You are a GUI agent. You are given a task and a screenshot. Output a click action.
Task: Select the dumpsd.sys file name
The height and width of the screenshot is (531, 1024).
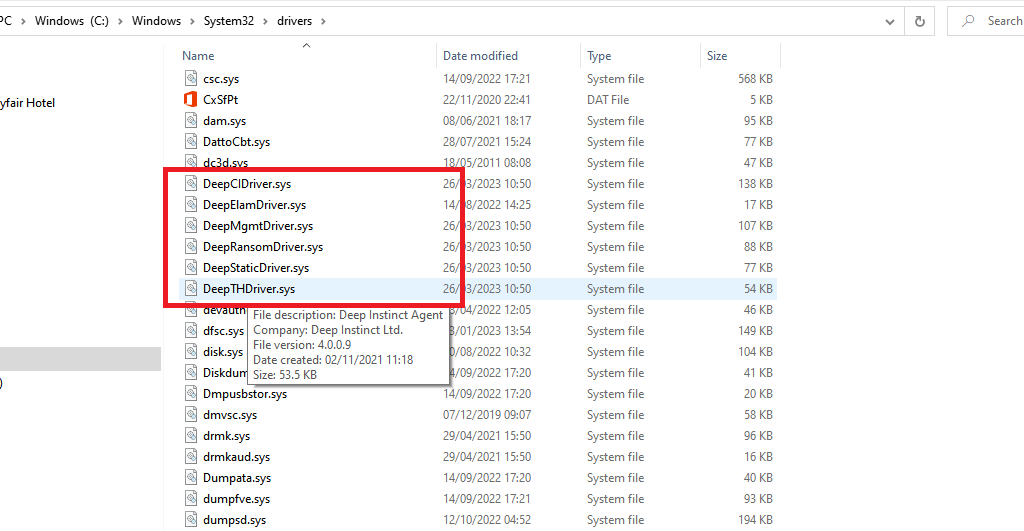[234, 520]
